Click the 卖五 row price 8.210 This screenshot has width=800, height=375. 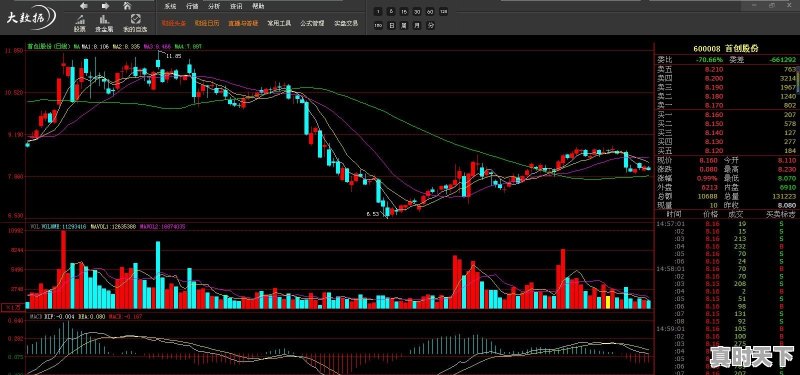(x=714, y=69)
